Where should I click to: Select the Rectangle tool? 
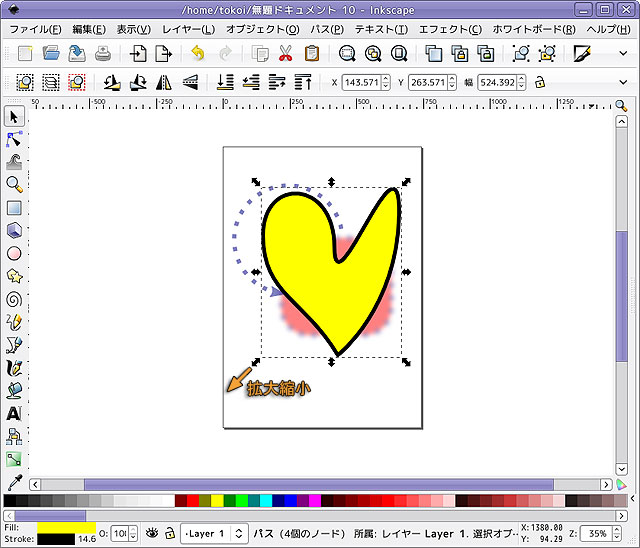[x=14, y=208]
